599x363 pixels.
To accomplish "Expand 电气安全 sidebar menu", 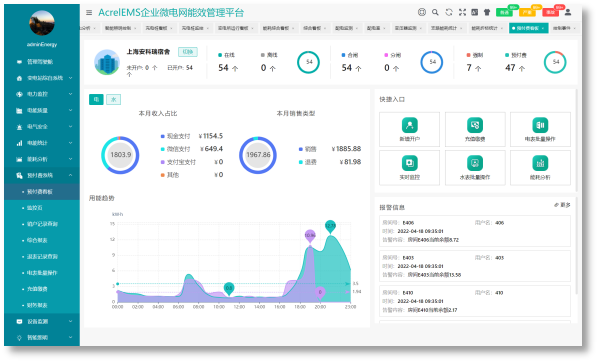I will [x=42, y=126].
